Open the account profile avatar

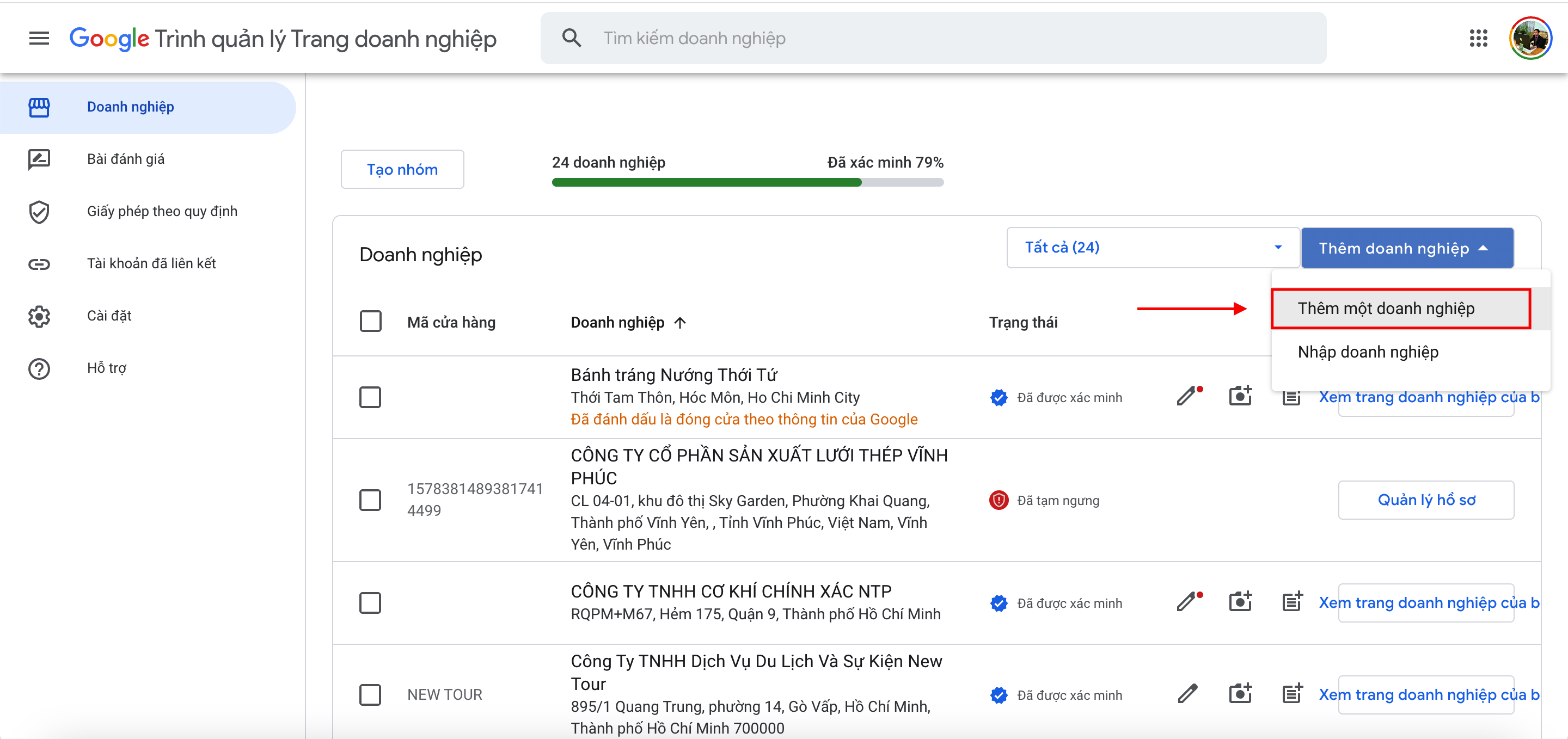1530,38
